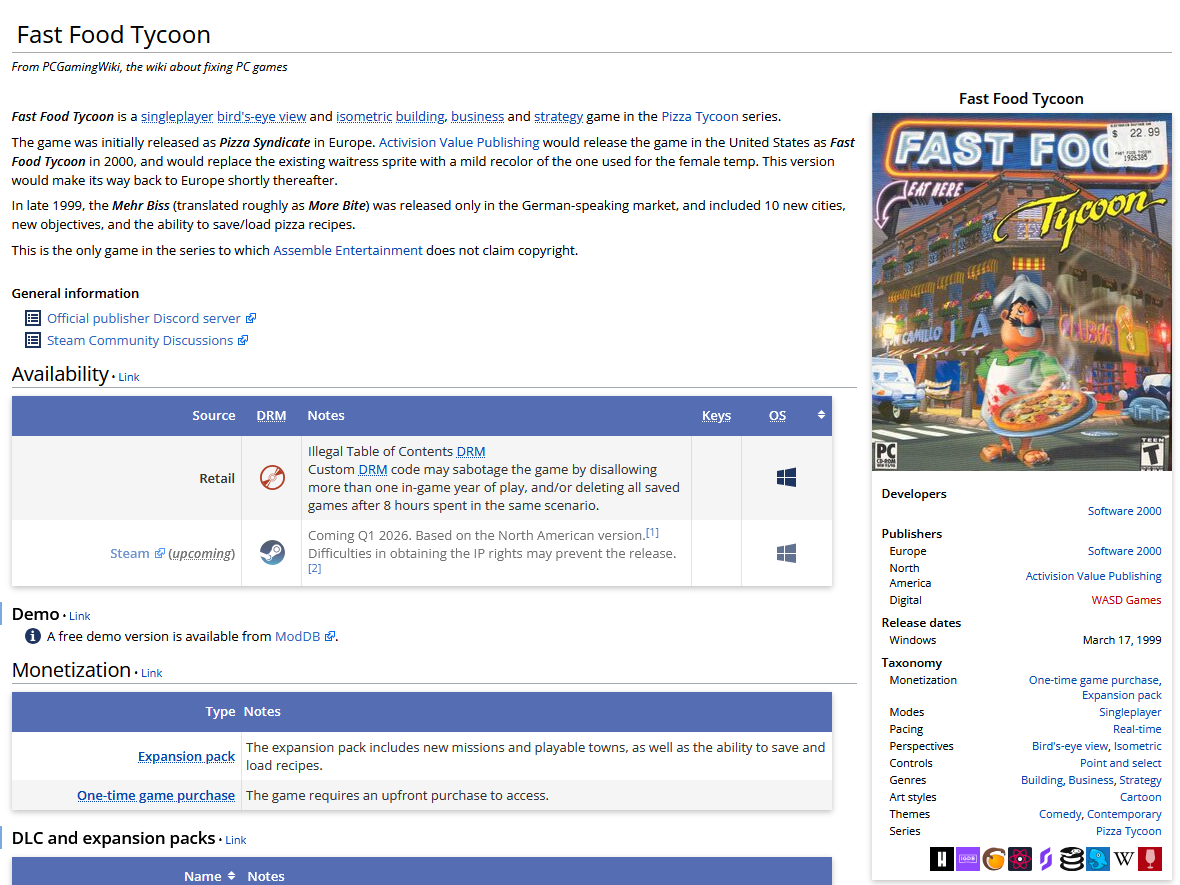Open the Fast Food Tycoon cover image
This screenshot has height=885, width=1180.
pos(1021,292)
